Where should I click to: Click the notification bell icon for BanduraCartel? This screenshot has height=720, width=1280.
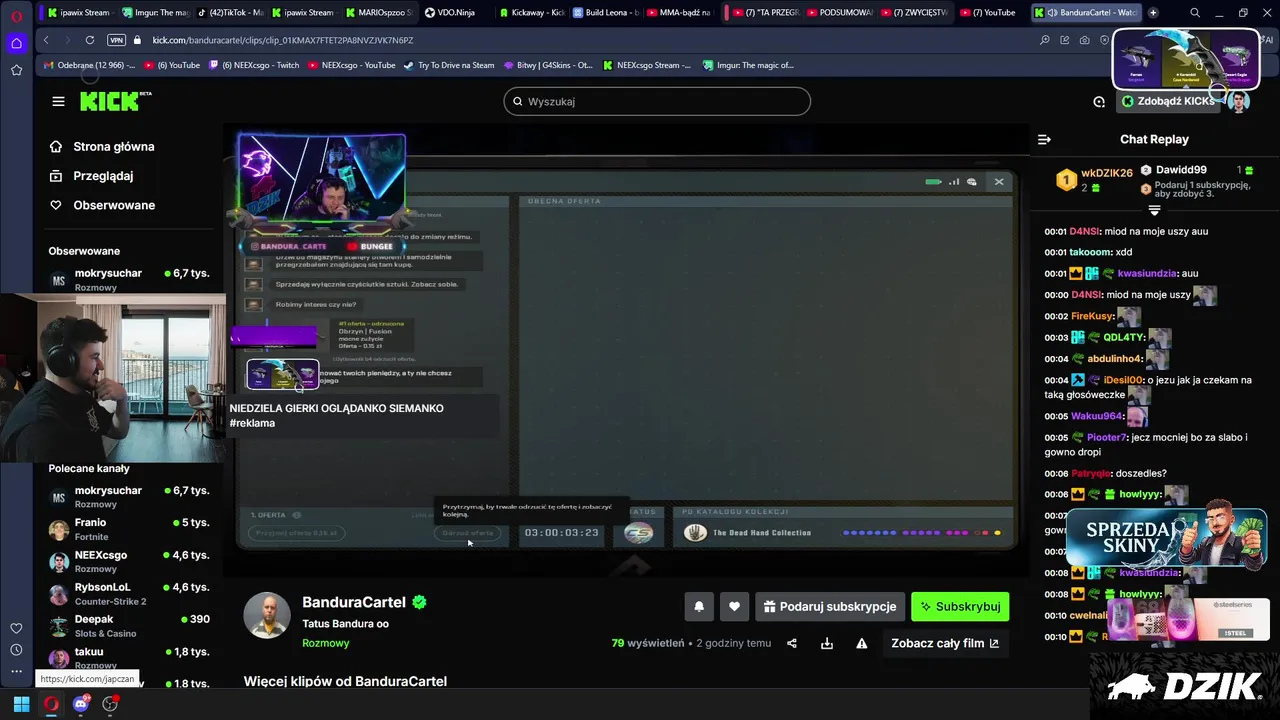[699, 606]
